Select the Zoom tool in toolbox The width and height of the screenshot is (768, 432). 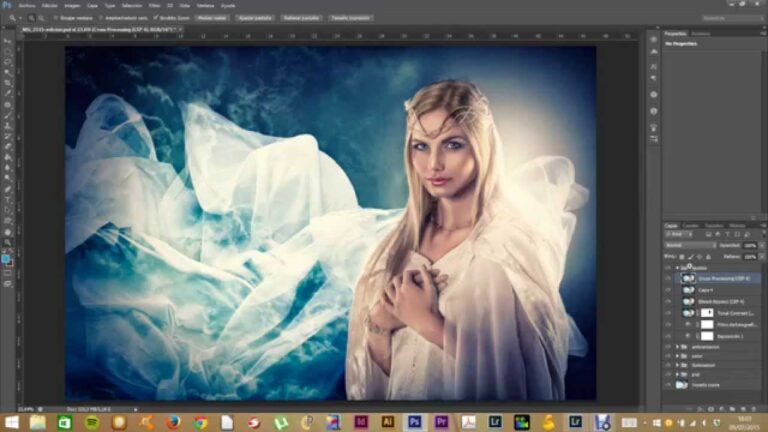click(x=7, y=243)
